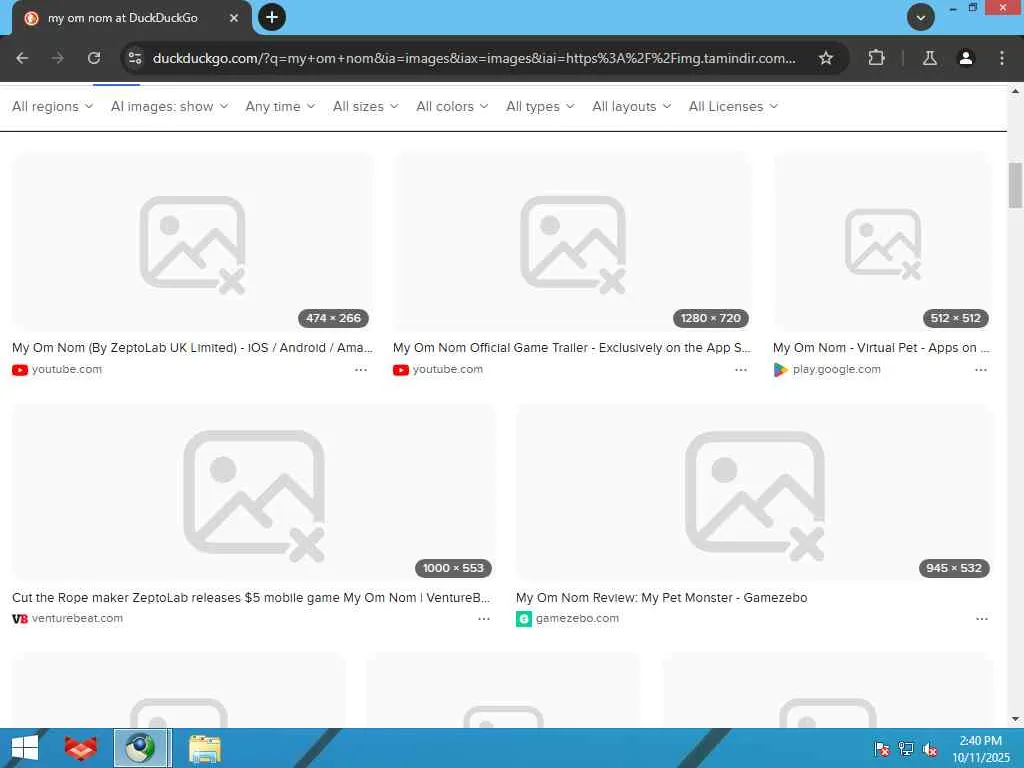1024x768 pixels.
Task: Open 'My Om Nom - Virtual Pet' title
Action: (x=882, y=347)
